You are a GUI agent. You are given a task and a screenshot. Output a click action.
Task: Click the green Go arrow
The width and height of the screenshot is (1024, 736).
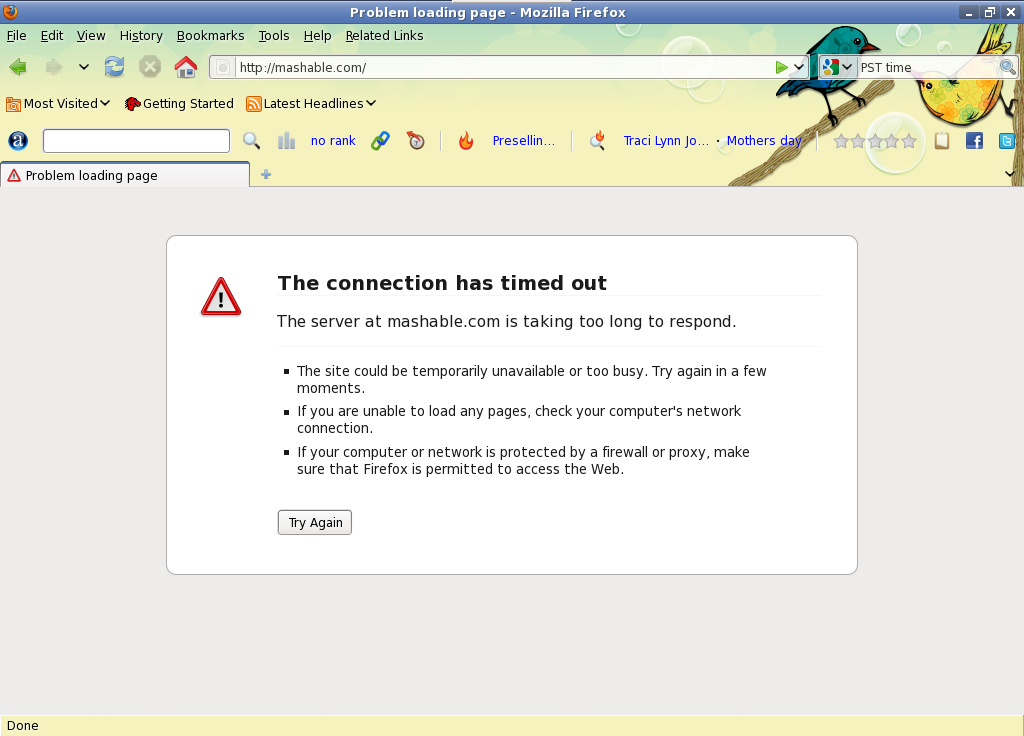click(781, 67)
